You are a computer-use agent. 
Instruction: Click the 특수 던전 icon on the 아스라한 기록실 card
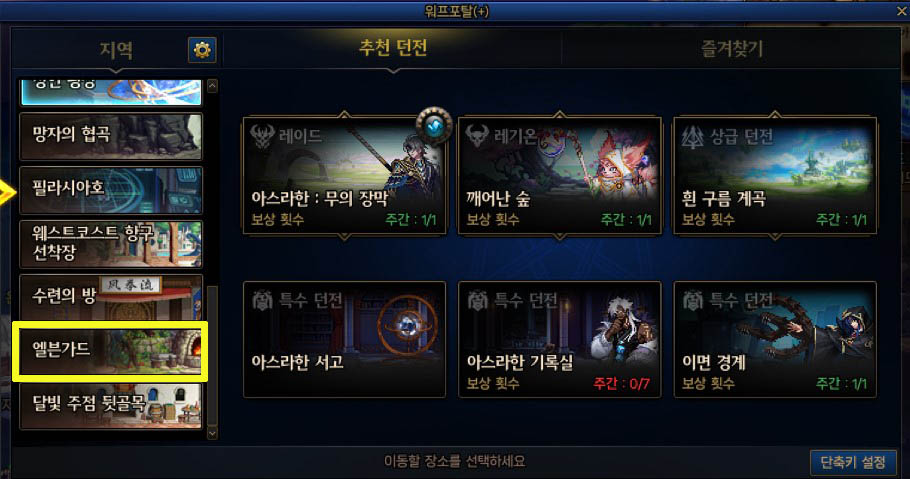tap(477, 300)
